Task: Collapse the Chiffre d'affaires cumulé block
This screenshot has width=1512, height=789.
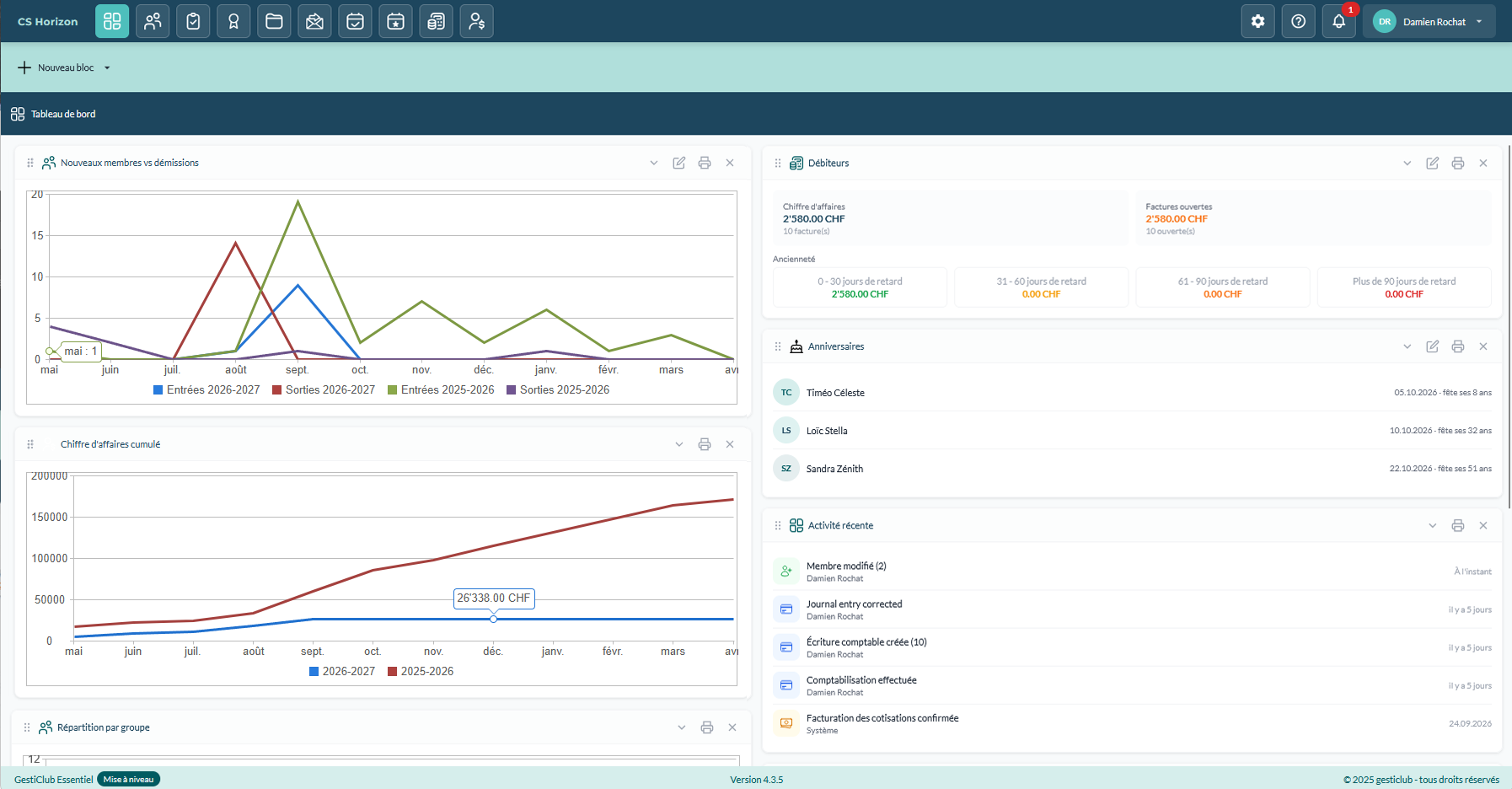Action: click(x=679, y=444)
